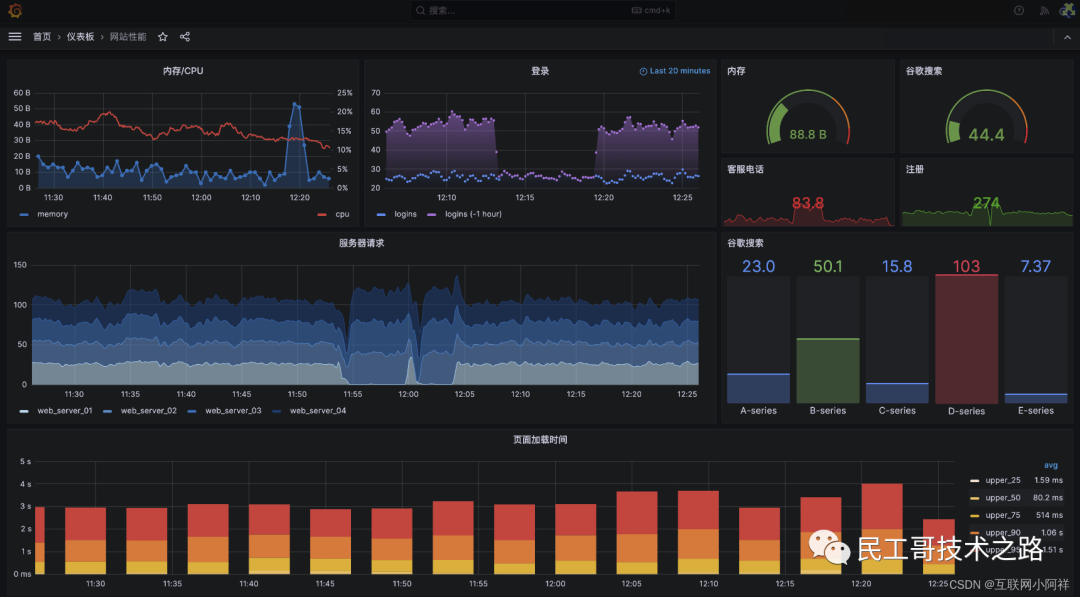Click the clock icon beside Last 20 minutes
The height and width of the screenshot is (597, 1080).
point(643,71)
